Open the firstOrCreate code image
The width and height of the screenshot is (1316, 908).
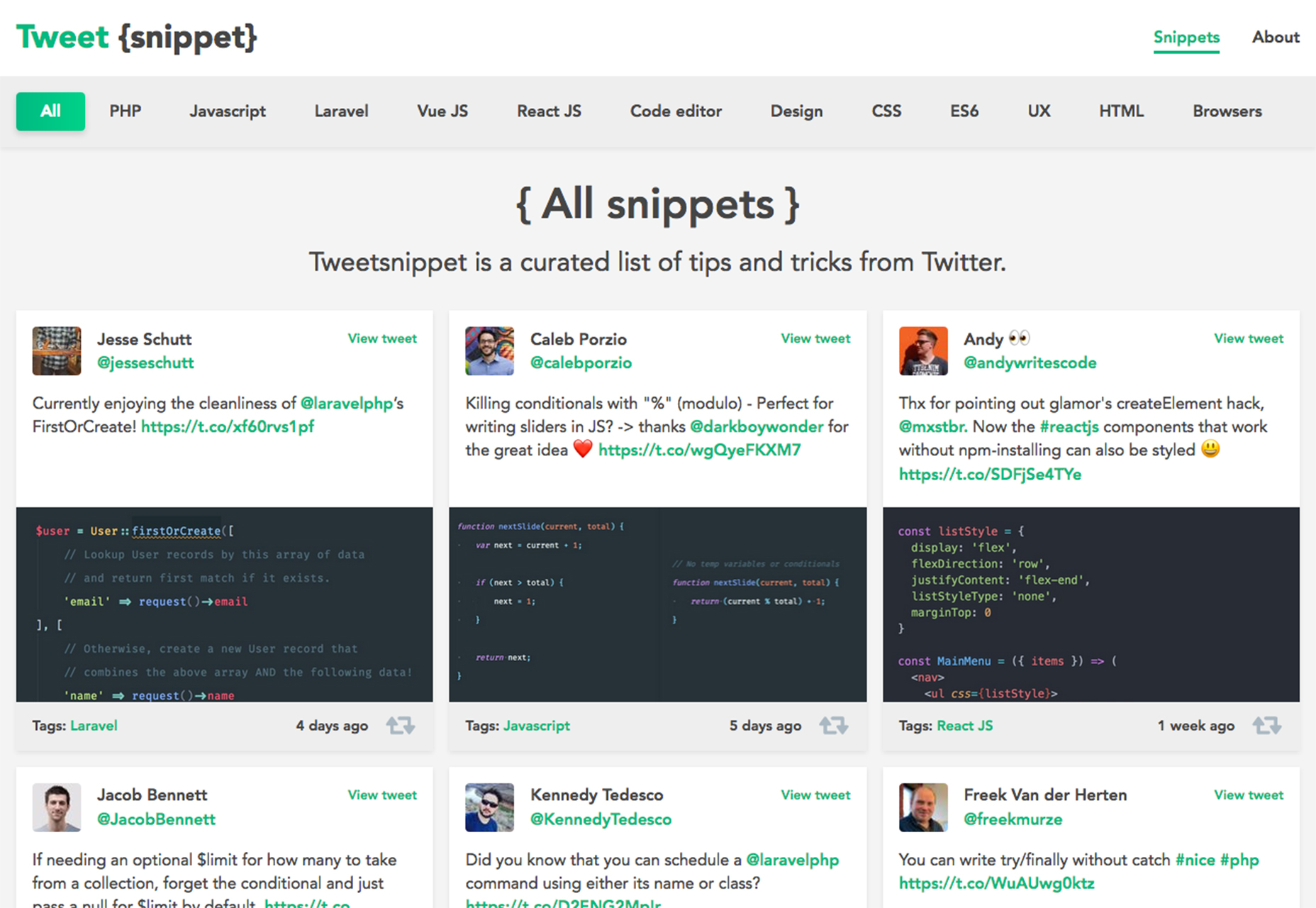pyautogui.click(x=225, y=604)
